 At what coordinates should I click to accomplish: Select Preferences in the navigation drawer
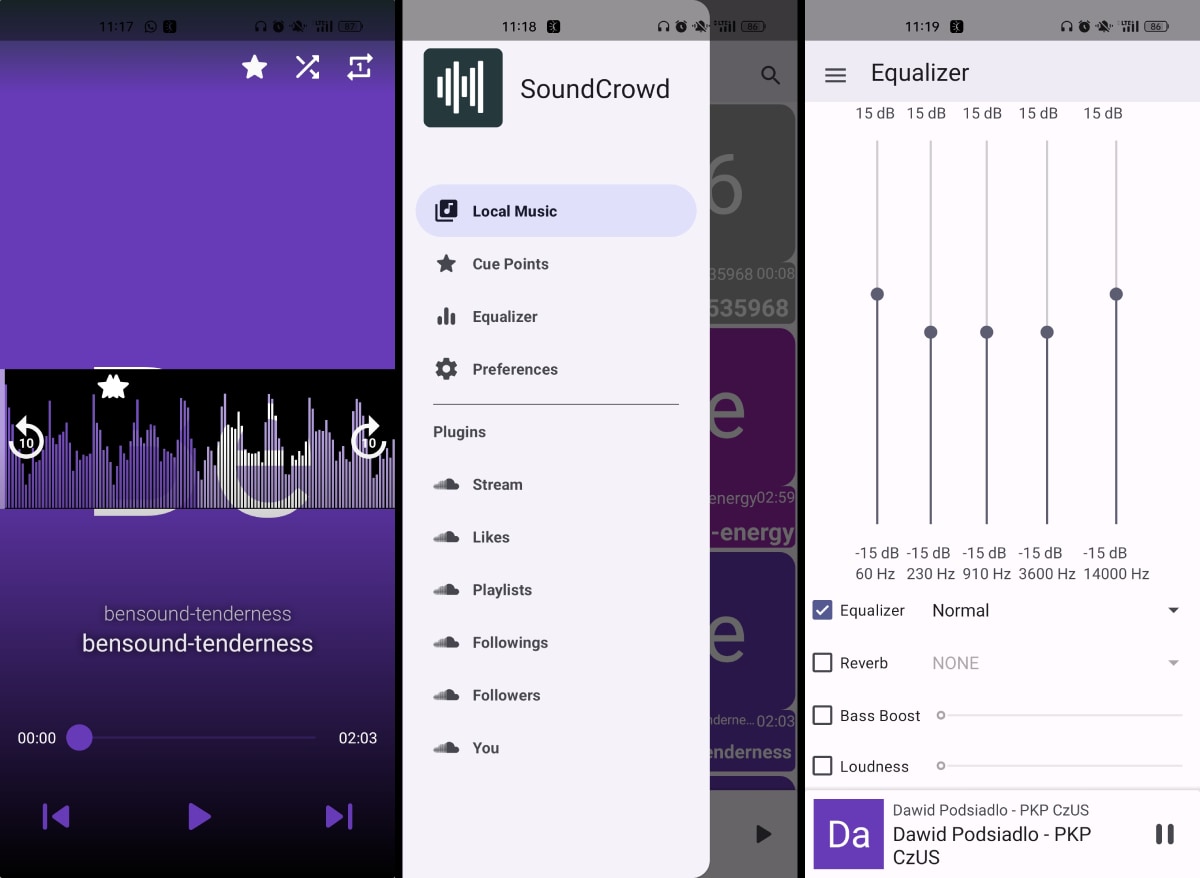[x=514, y=369]
